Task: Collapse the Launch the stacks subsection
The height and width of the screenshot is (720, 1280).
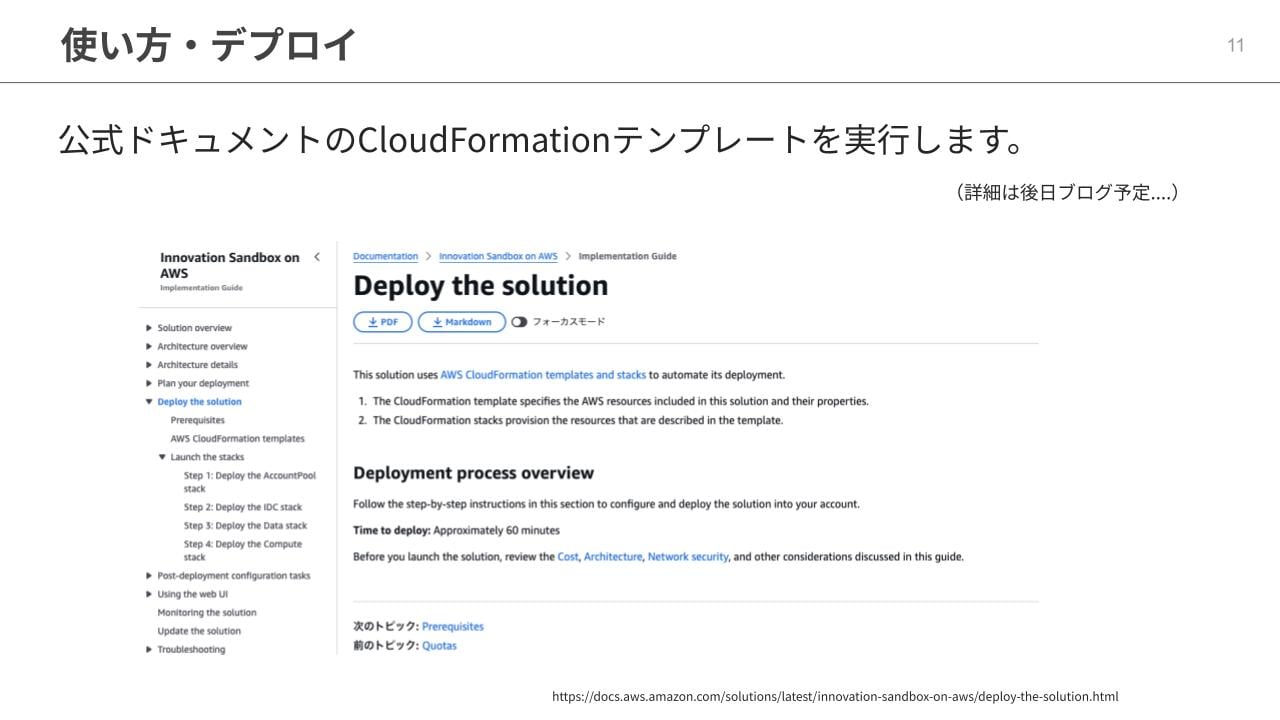Action: point(162,457)
